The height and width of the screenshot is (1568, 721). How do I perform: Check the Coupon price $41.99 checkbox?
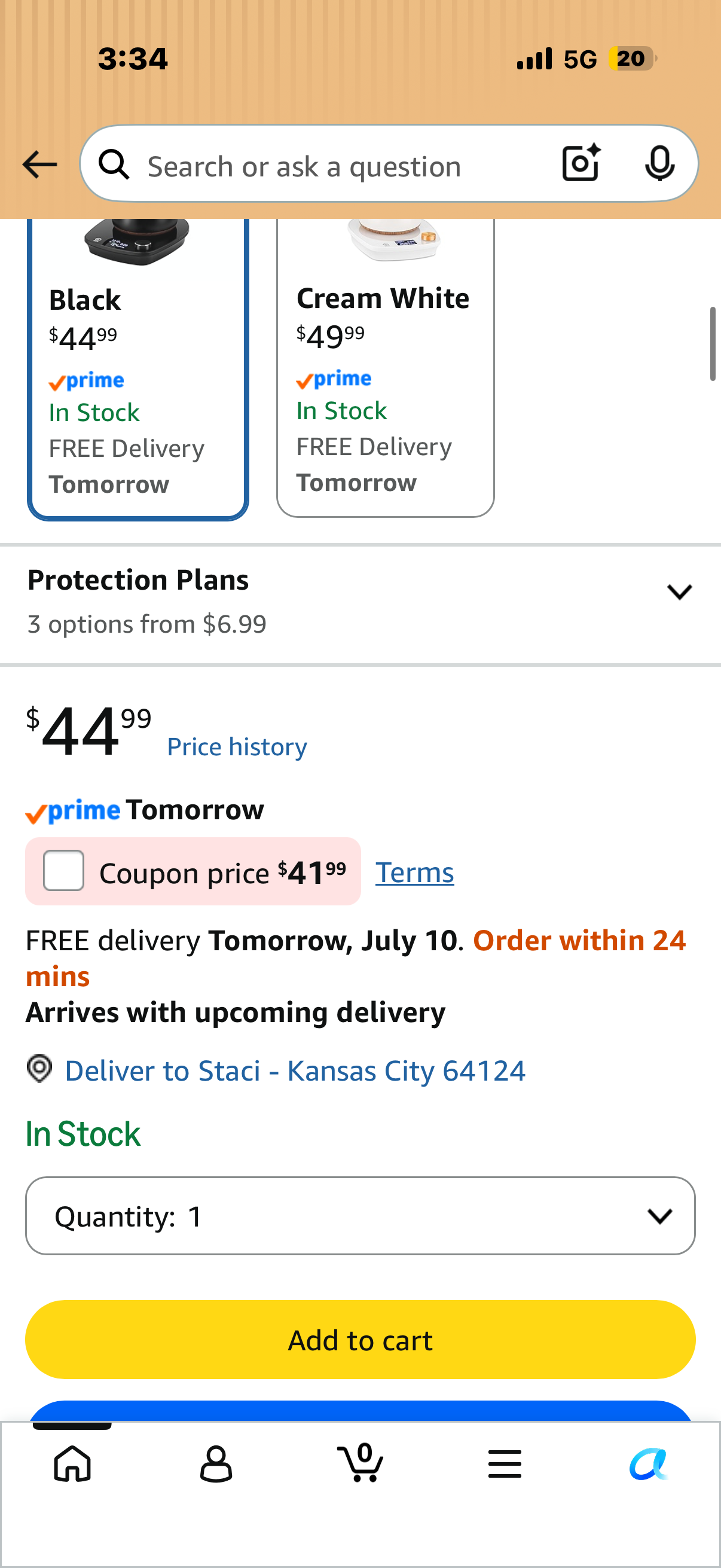pyautogui.click(x=64, y=871)
